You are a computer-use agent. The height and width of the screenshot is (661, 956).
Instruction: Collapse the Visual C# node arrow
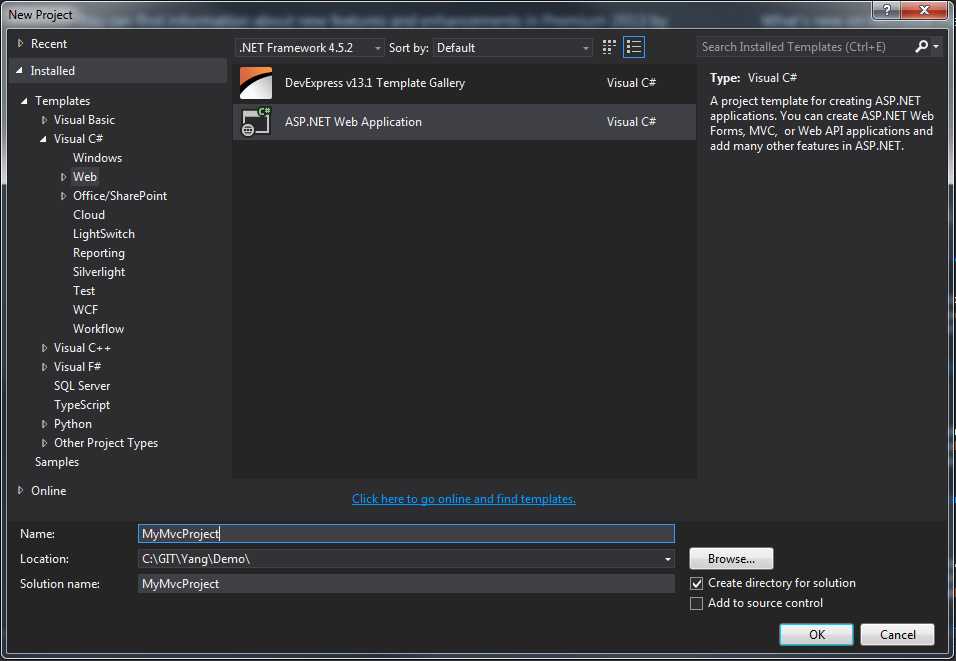43,139
